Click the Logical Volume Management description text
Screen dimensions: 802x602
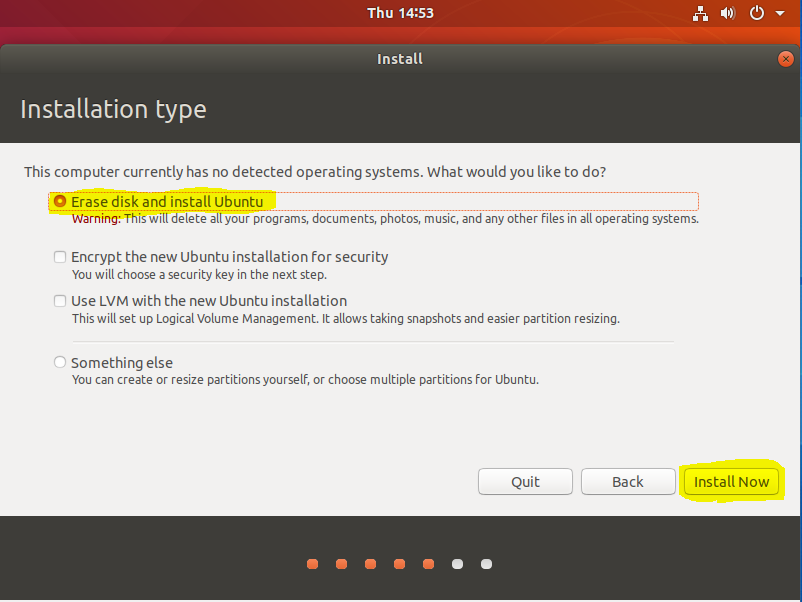click(346, 319)
